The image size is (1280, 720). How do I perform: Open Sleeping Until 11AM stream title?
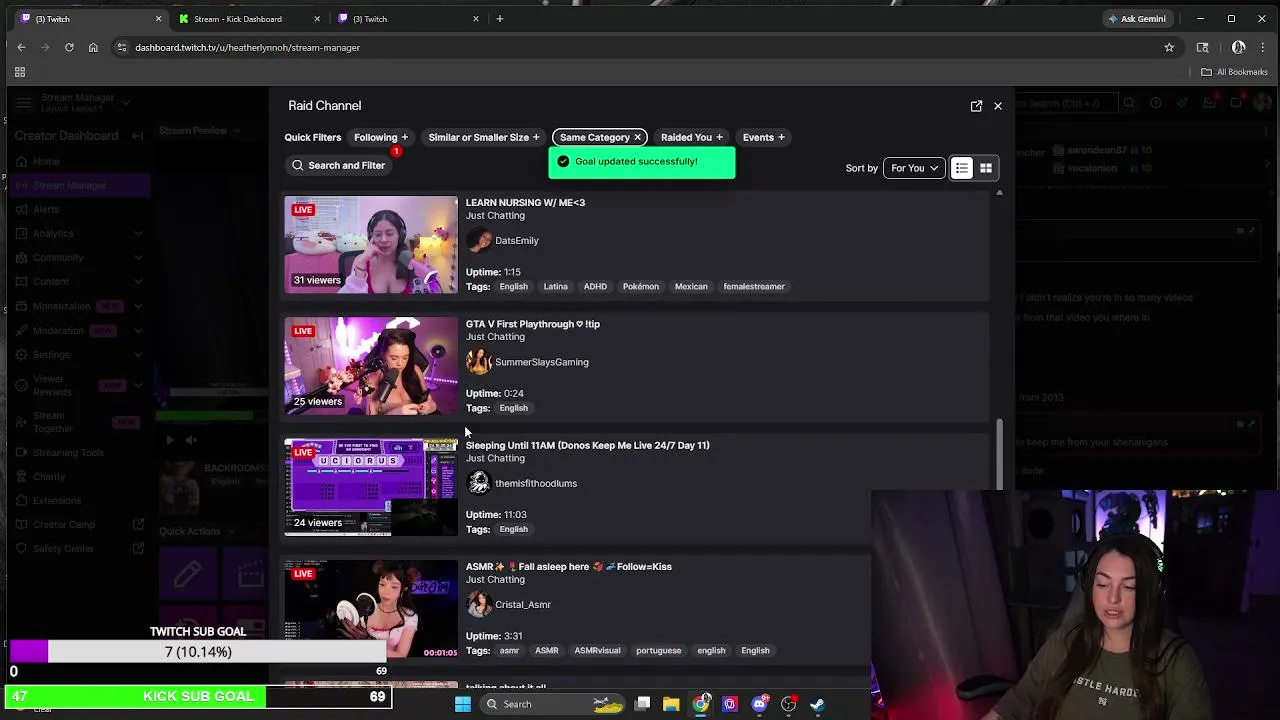click(587, 445)
